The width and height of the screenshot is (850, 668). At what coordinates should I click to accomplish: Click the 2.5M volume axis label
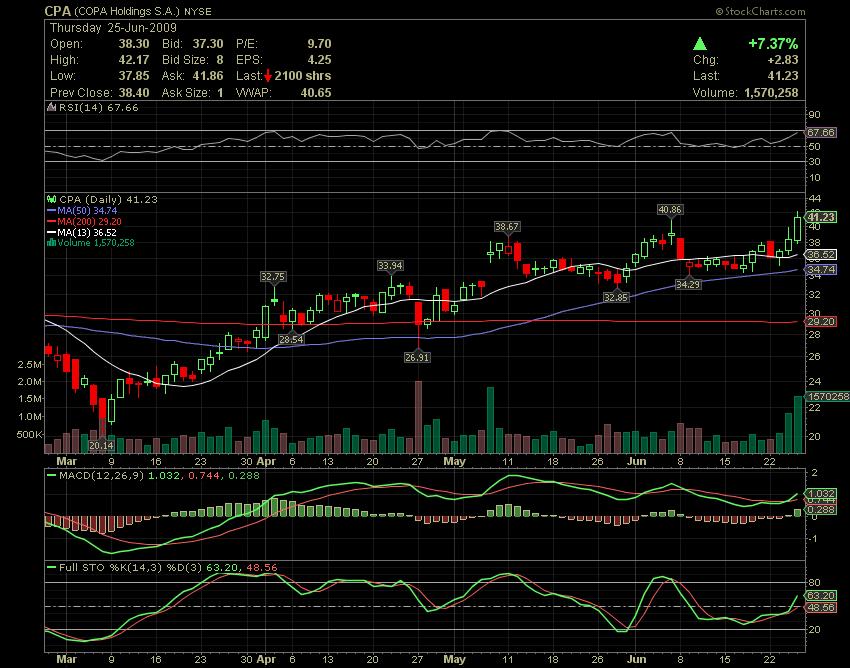click(x=30, y=364)
